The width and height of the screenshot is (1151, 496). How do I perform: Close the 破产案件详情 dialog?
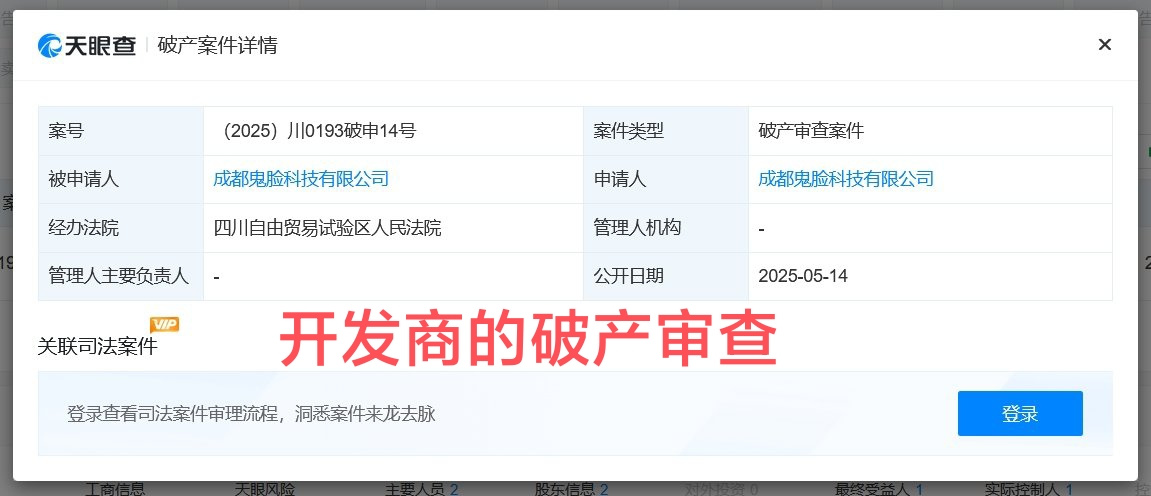[1104, 45]
